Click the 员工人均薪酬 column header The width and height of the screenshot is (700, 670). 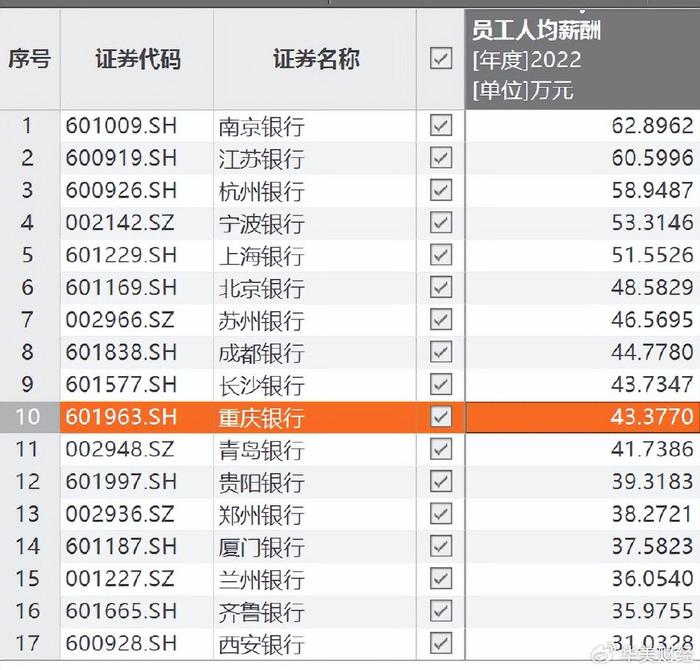coord(582,59)
